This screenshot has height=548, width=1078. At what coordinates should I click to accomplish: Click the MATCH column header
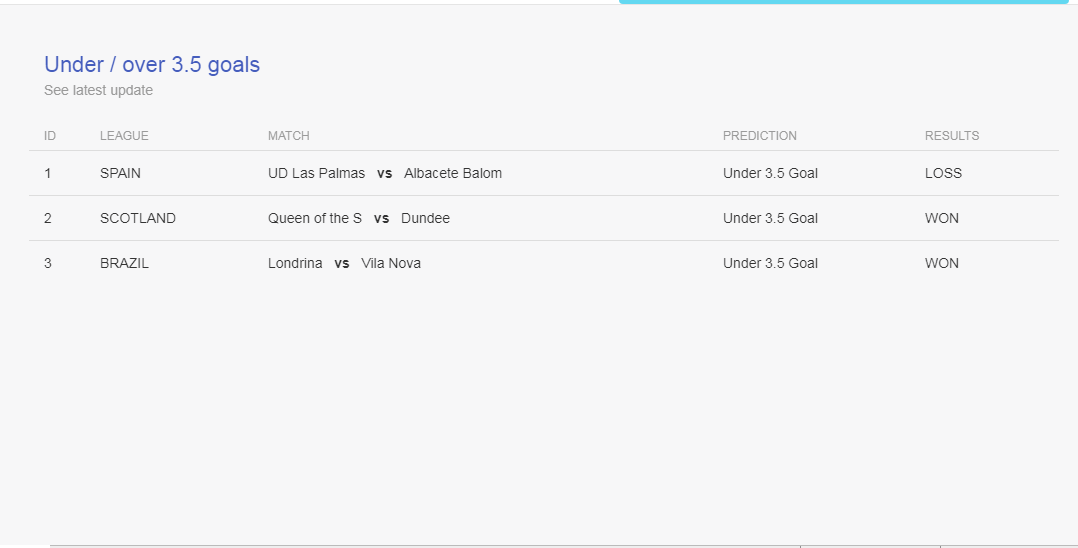289,136
